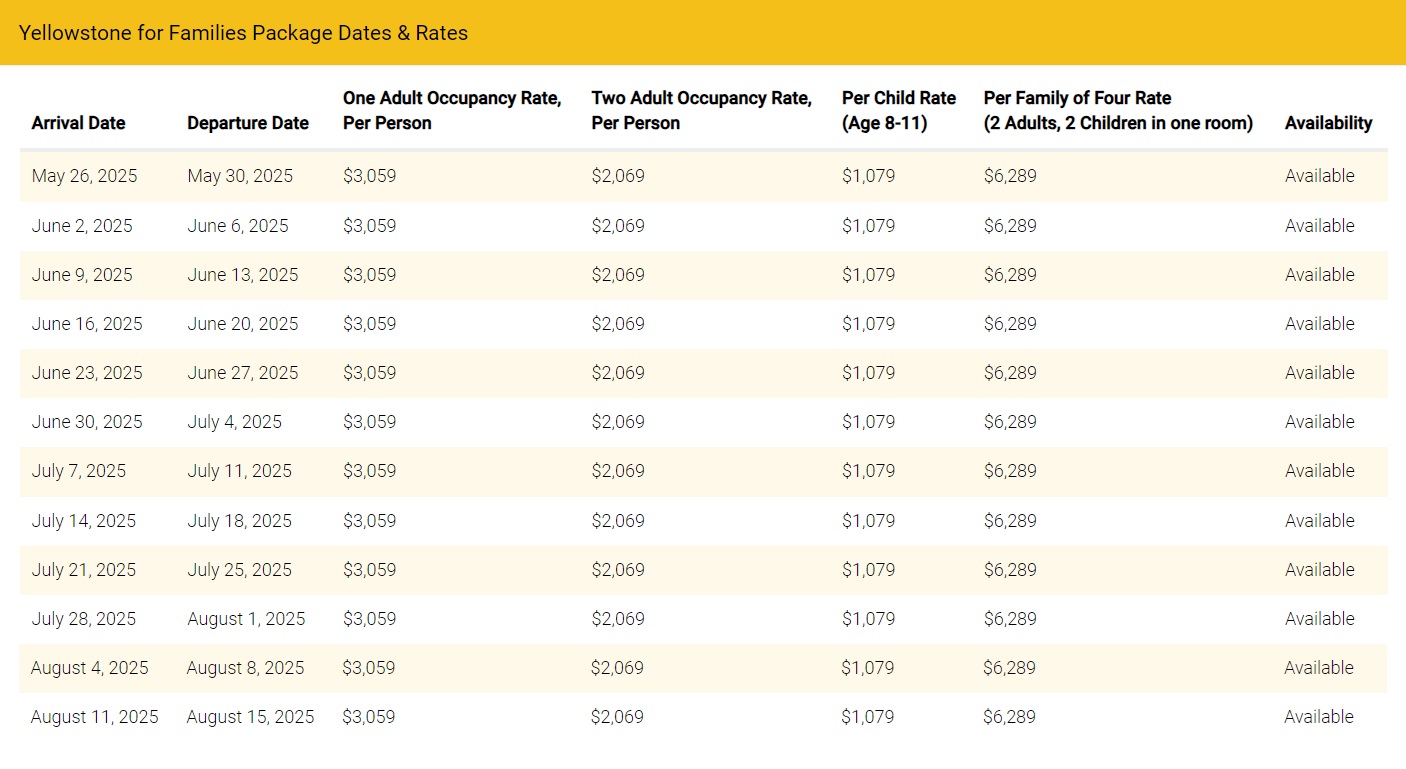This screenshot has width=1406, height=769.
Task: Select the Departure Date column header
Action: tap(248, 123)
